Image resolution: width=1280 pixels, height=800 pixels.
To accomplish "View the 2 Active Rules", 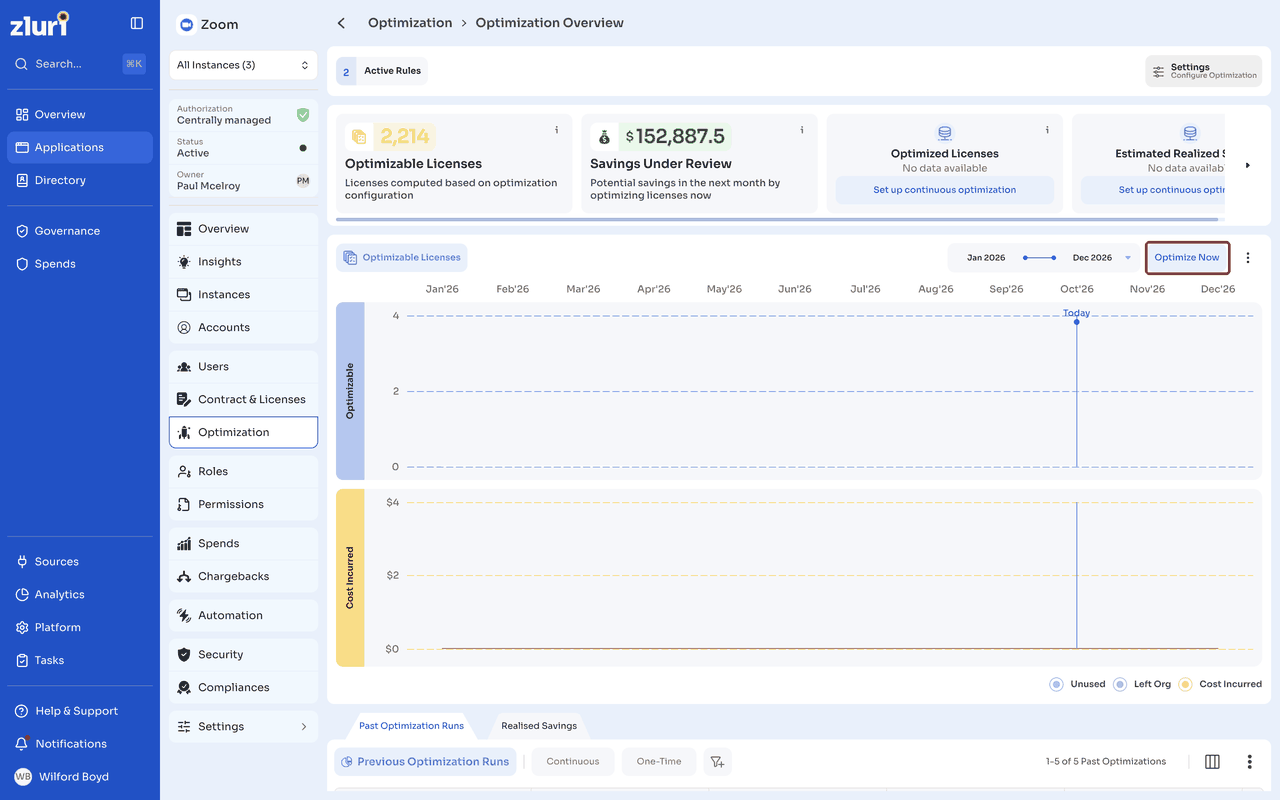I will coord(382,71).
